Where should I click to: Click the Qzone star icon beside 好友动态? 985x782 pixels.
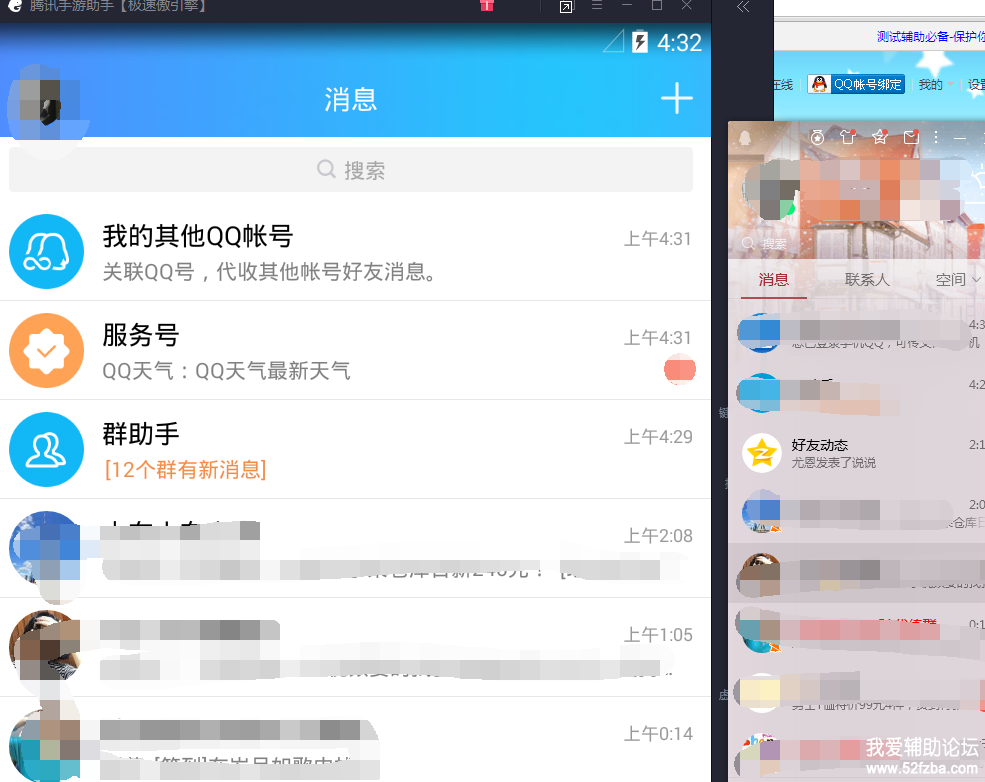(x=761, y=453)
